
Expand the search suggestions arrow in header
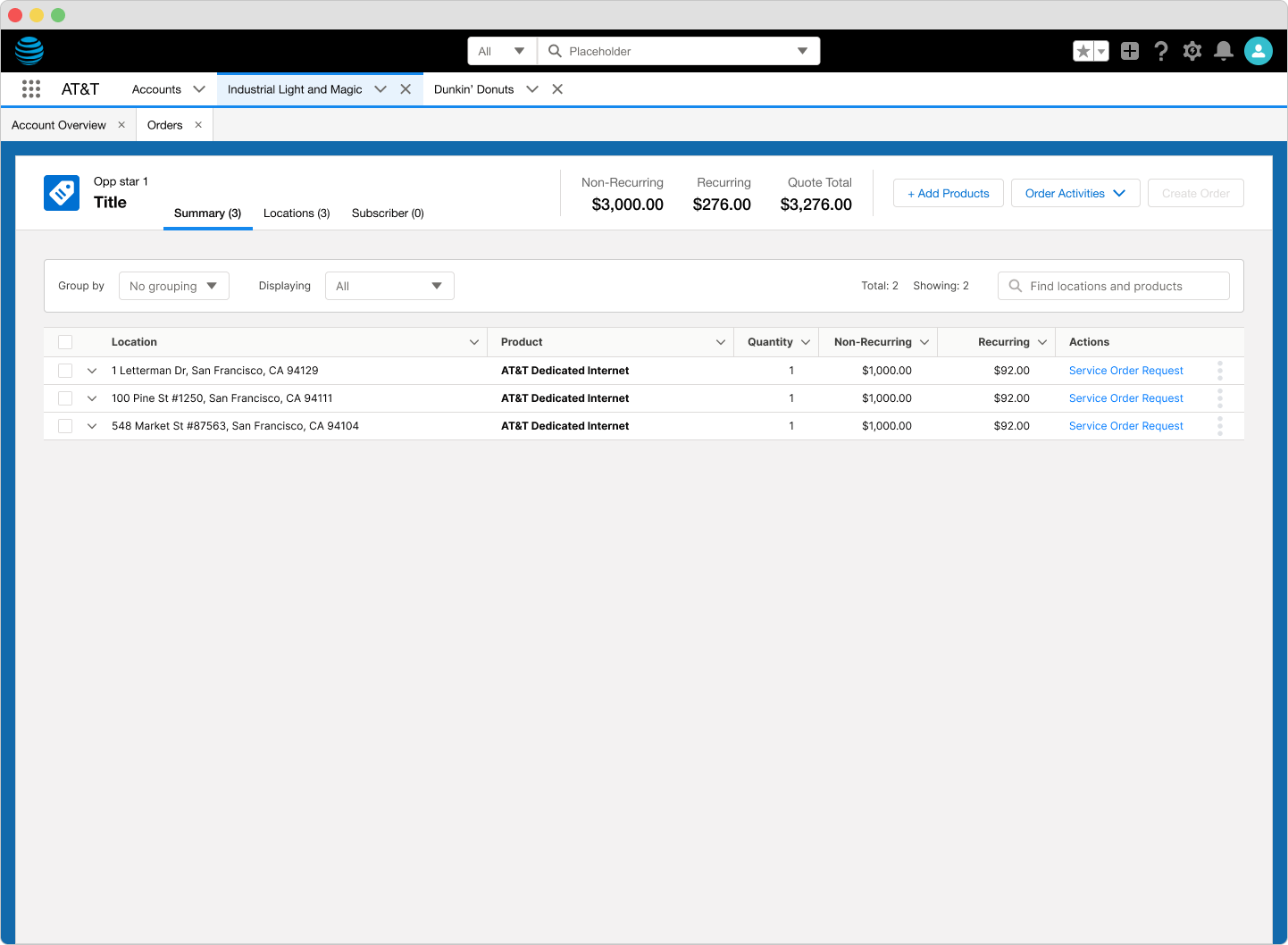802,51
